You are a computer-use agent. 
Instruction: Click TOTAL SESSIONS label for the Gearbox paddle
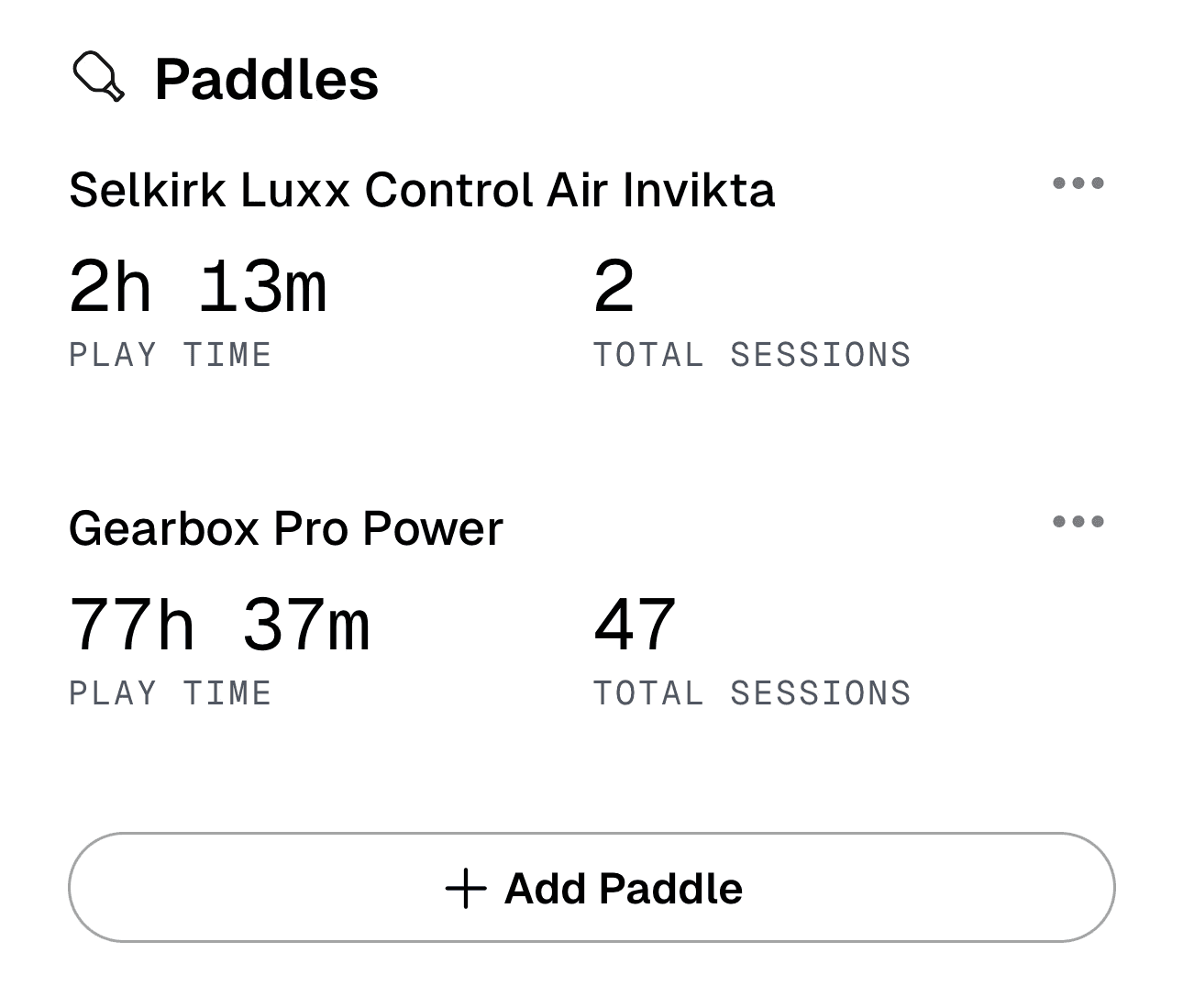coord(752,693)
